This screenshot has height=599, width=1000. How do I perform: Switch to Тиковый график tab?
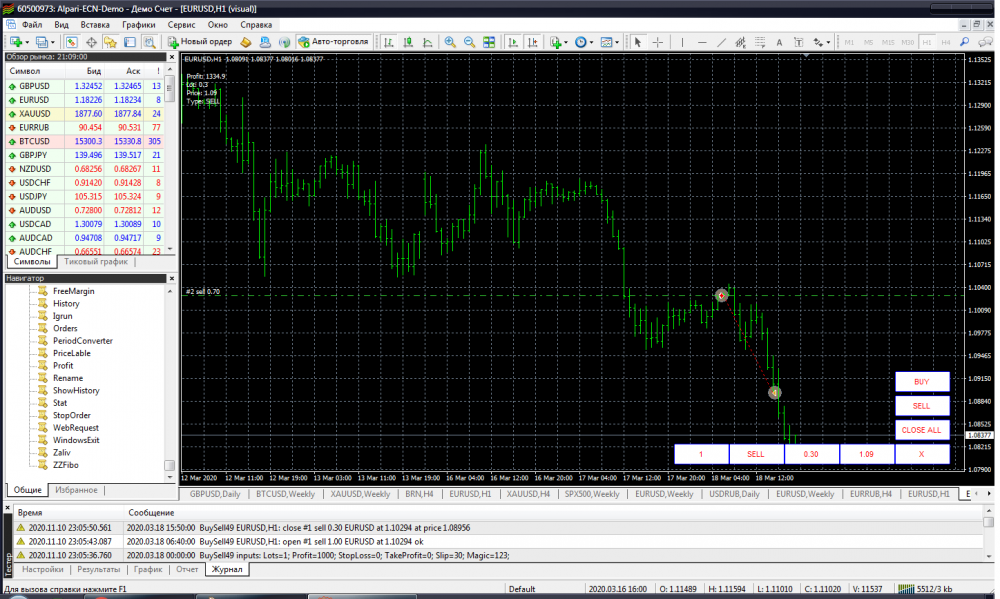pos(96,262)
